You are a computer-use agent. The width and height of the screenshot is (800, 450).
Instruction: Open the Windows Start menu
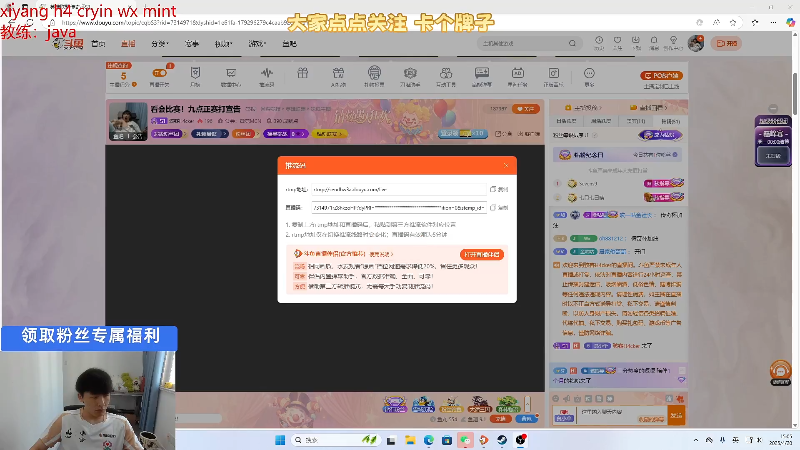pos(280,440)
